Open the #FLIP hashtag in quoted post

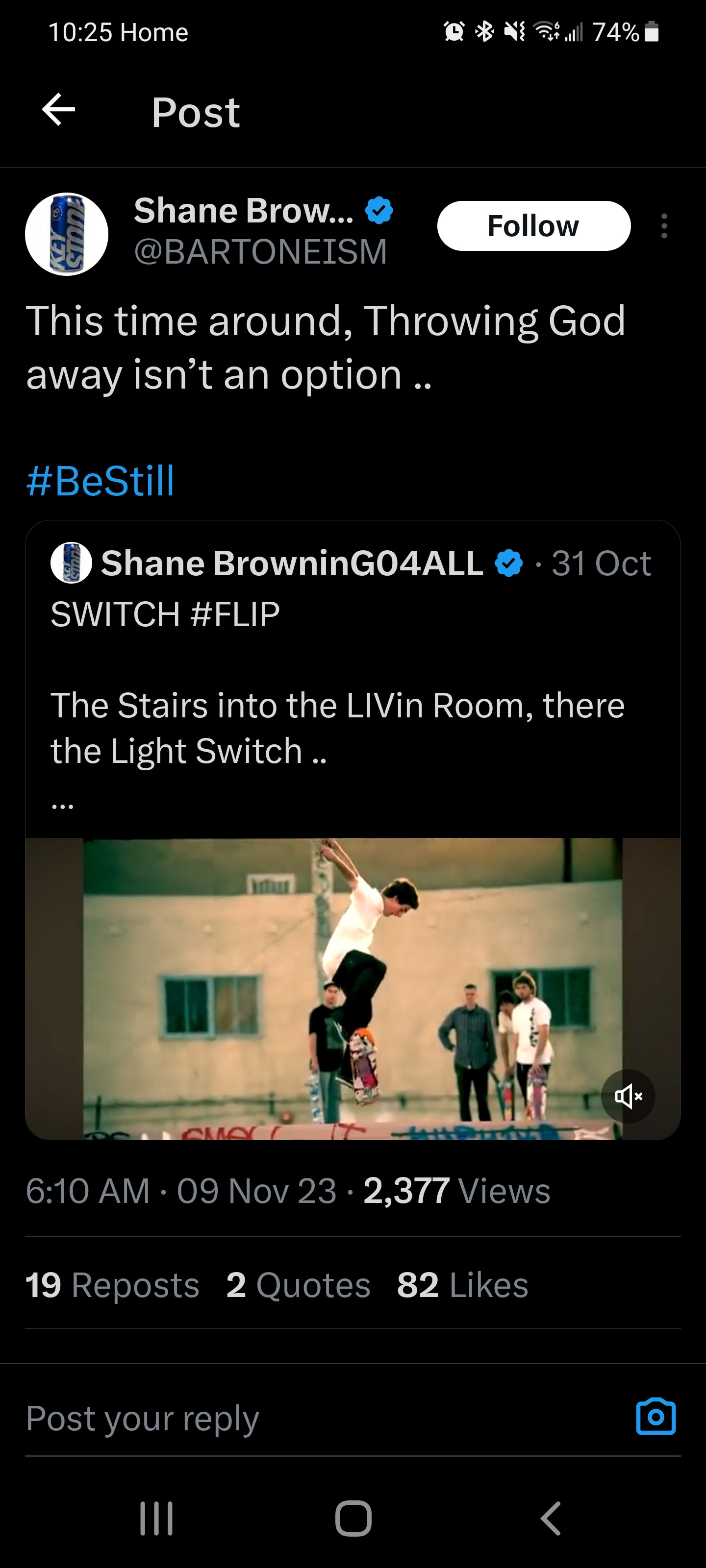point(235,613)
